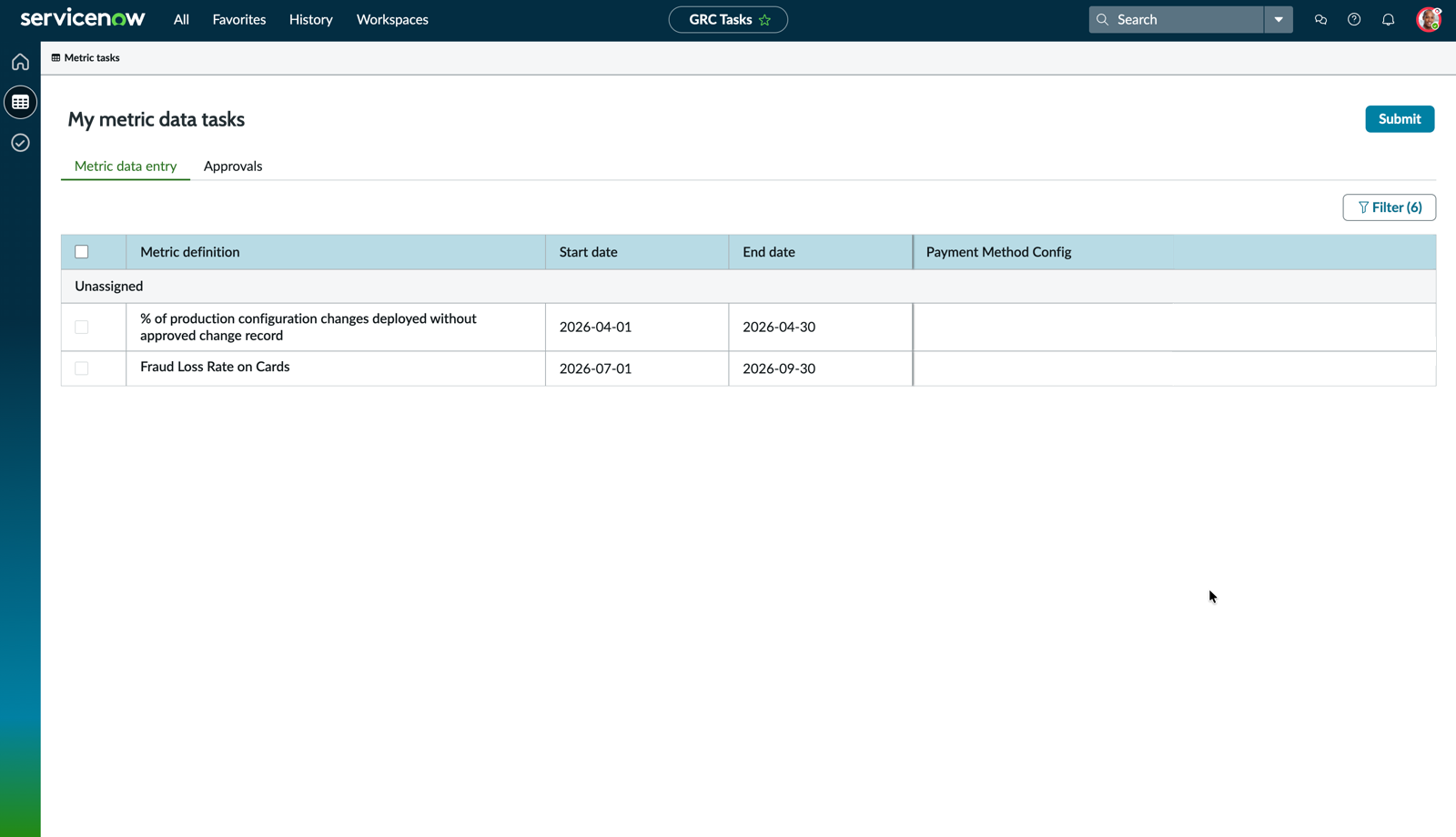The image size is (1456, 837).
Task: Open the user avatar profile menu
Action: click(1429, 19)
